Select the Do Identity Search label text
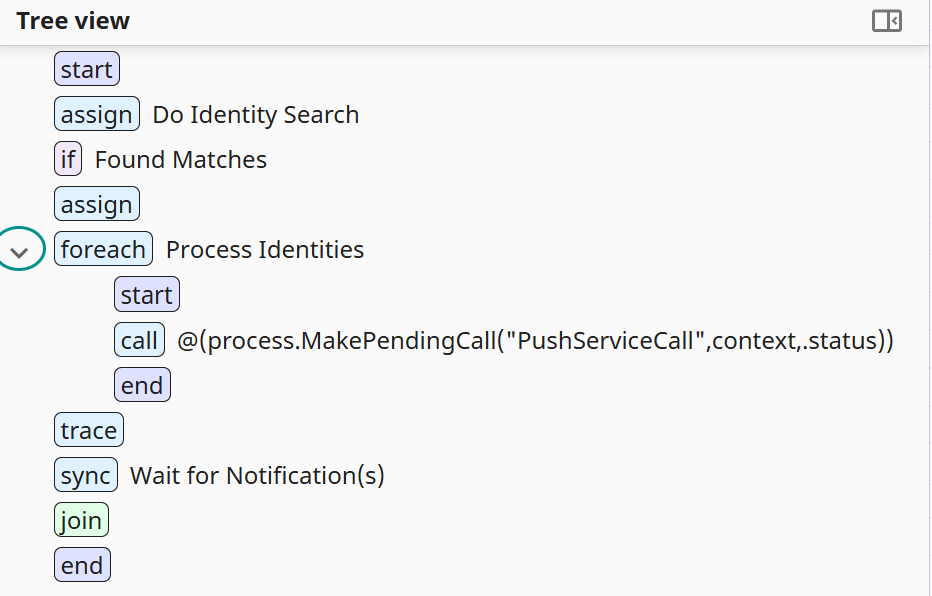 255,115
